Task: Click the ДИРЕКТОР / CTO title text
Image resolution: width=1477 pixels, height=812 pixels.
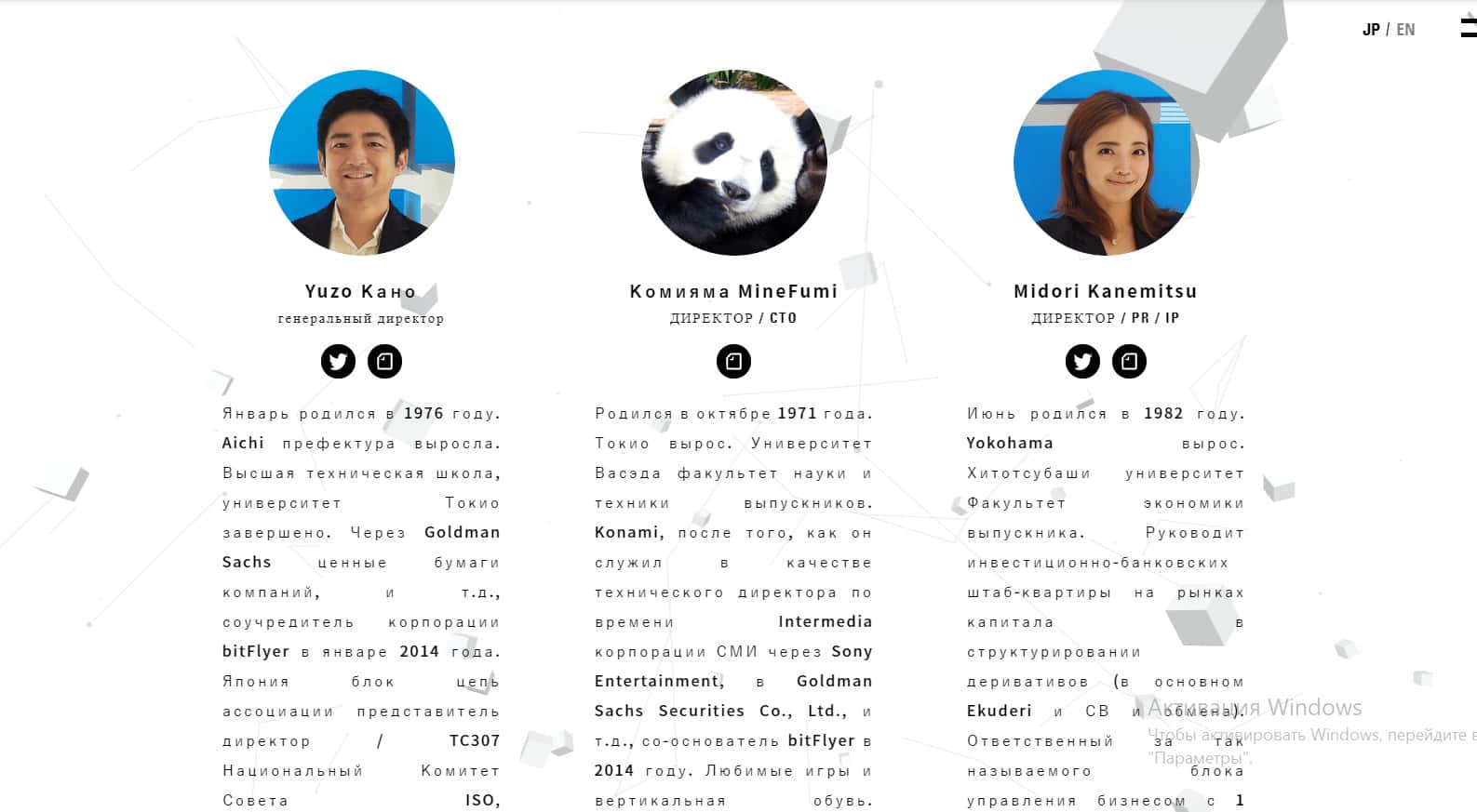Action: coord(733,318)
